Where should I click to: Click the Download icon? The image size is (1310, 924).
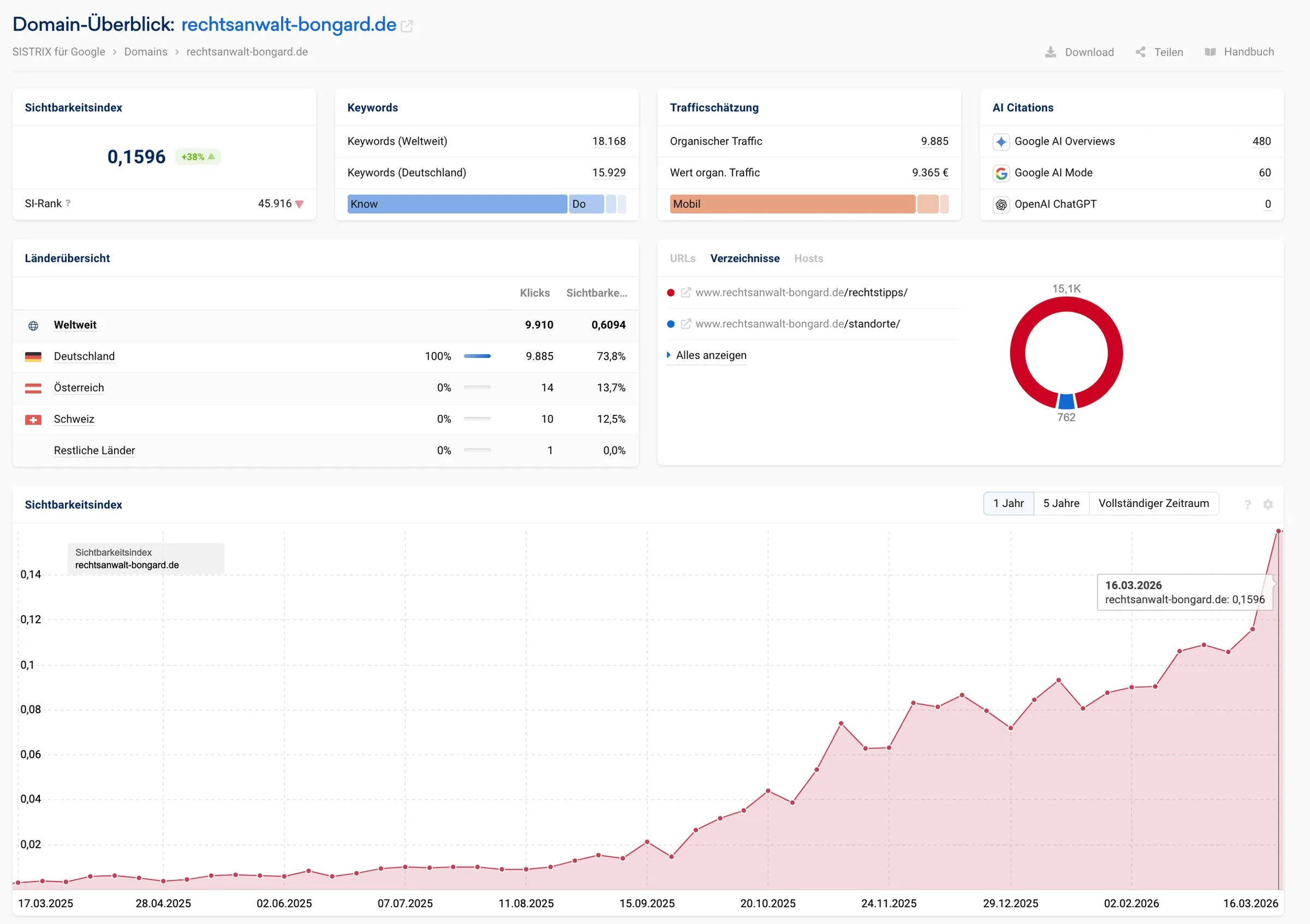pos(1050,52)
